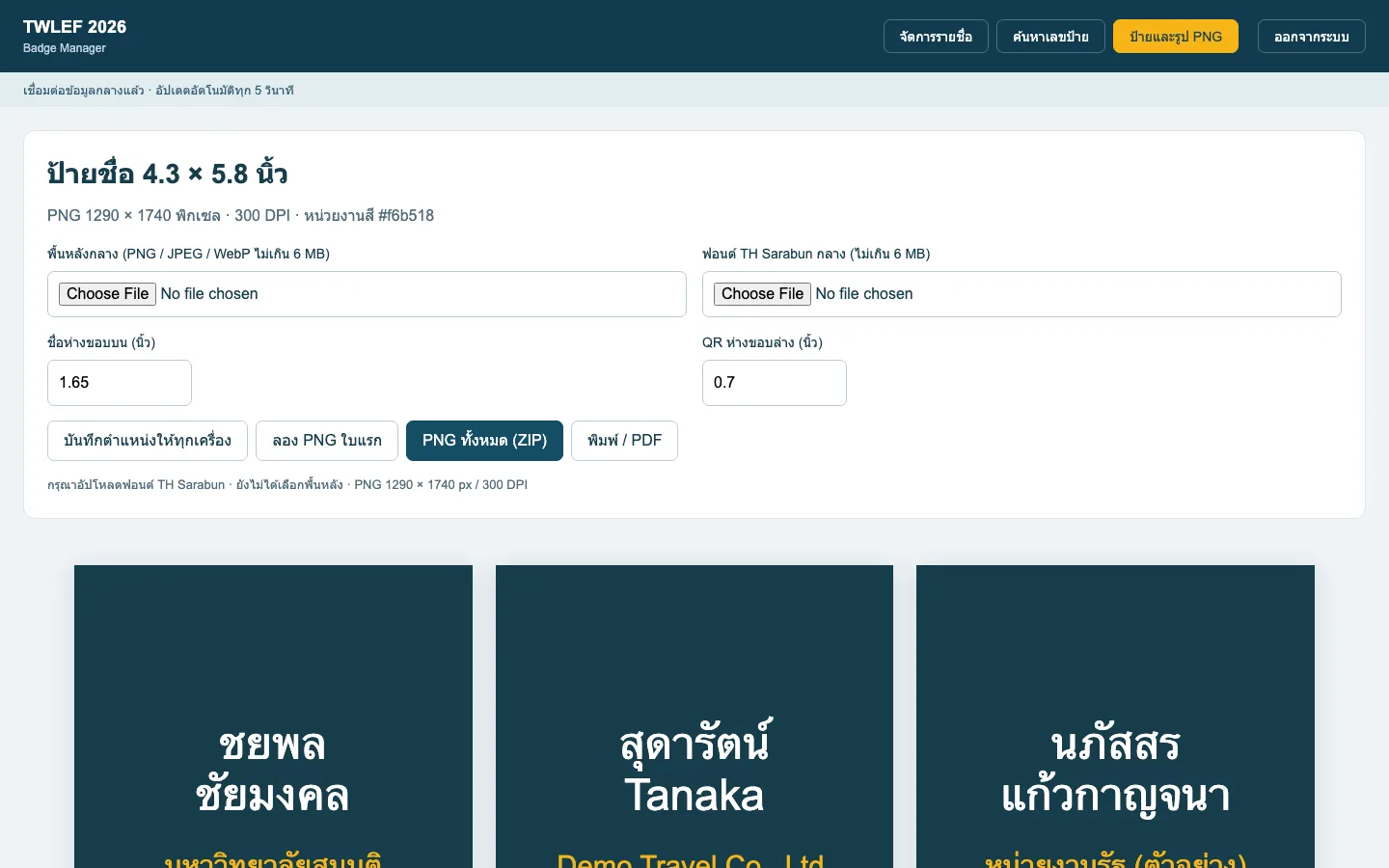Viewport: 1389px width, 868px height.
Task: Click the connection status text in the banner
Action: [x=158, y=91]
